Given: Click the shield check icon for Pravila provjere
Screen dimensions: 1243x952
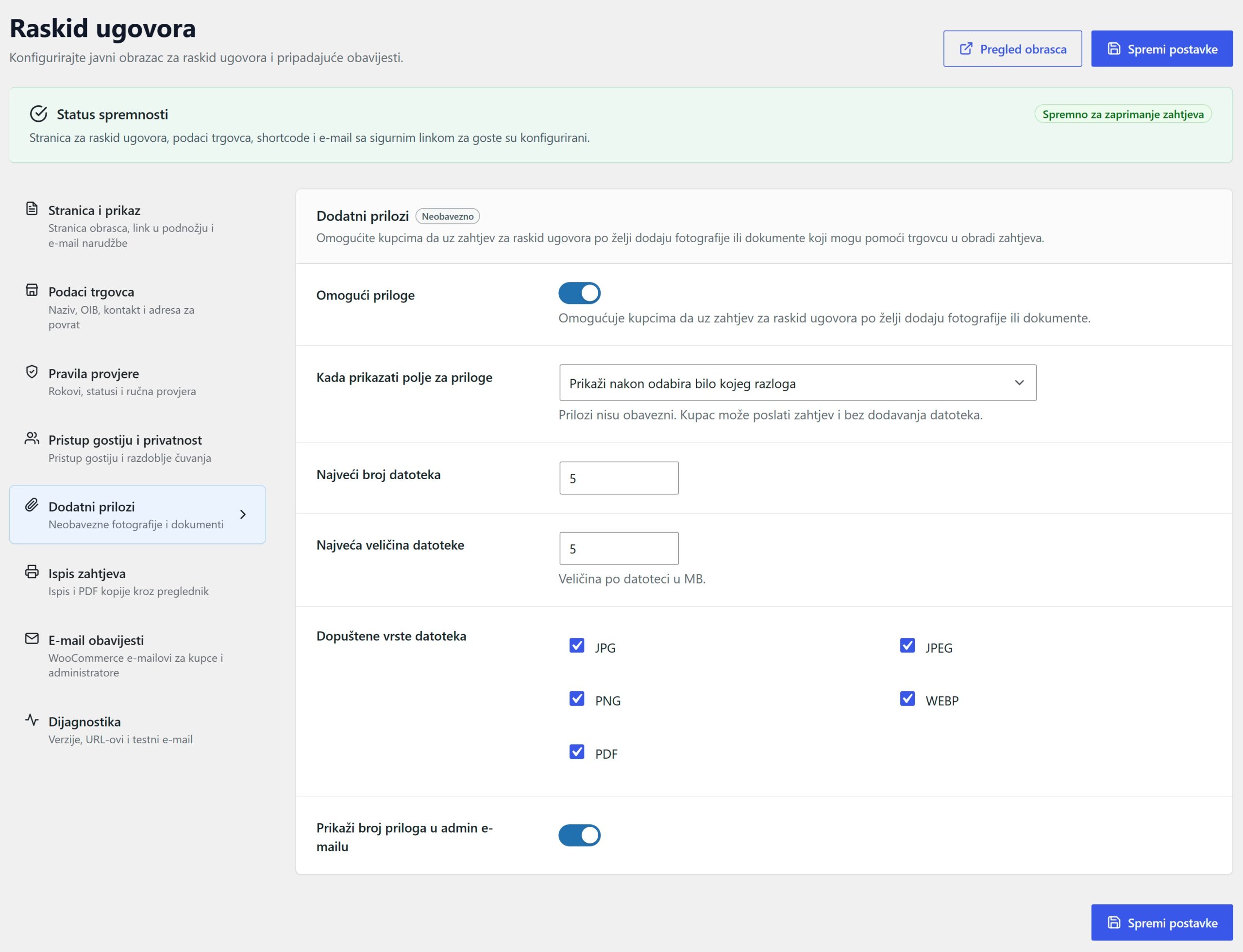Looking at the screenshot, I should tap(32, 372).
